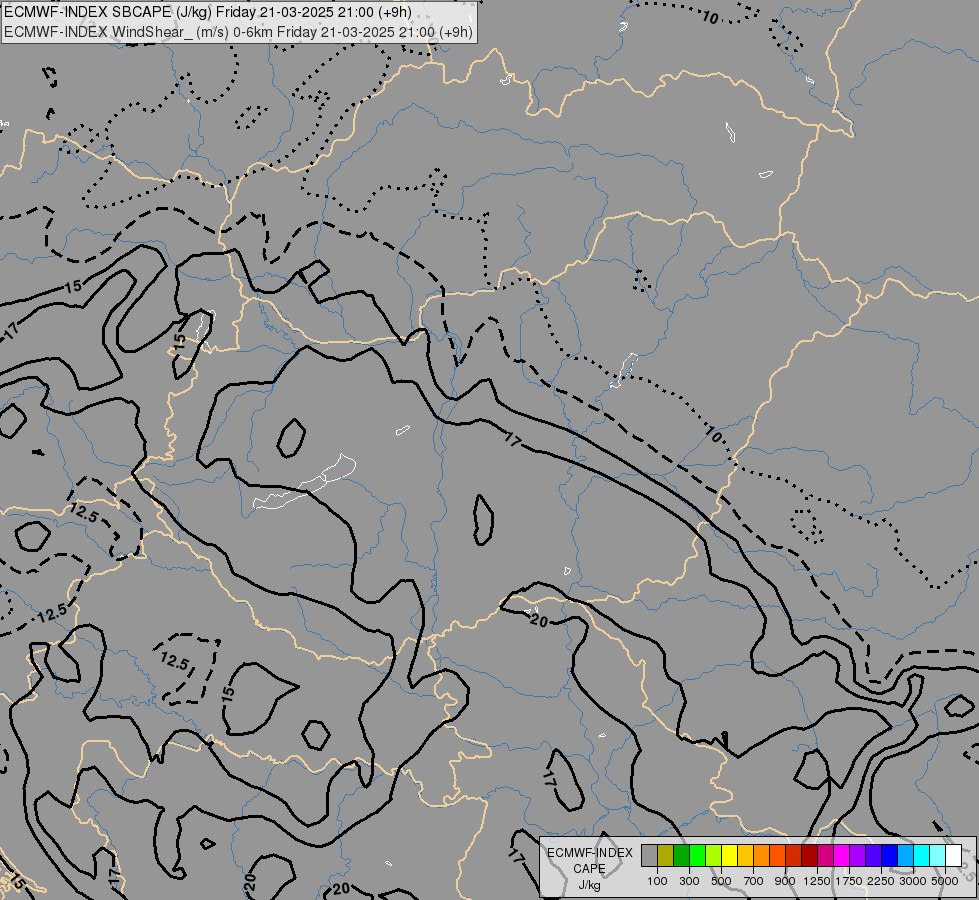Select the 'ECMWF-INDEX CAPE J/kg' legend title
The width and height of the screenshot is (979, 900).
589,869
